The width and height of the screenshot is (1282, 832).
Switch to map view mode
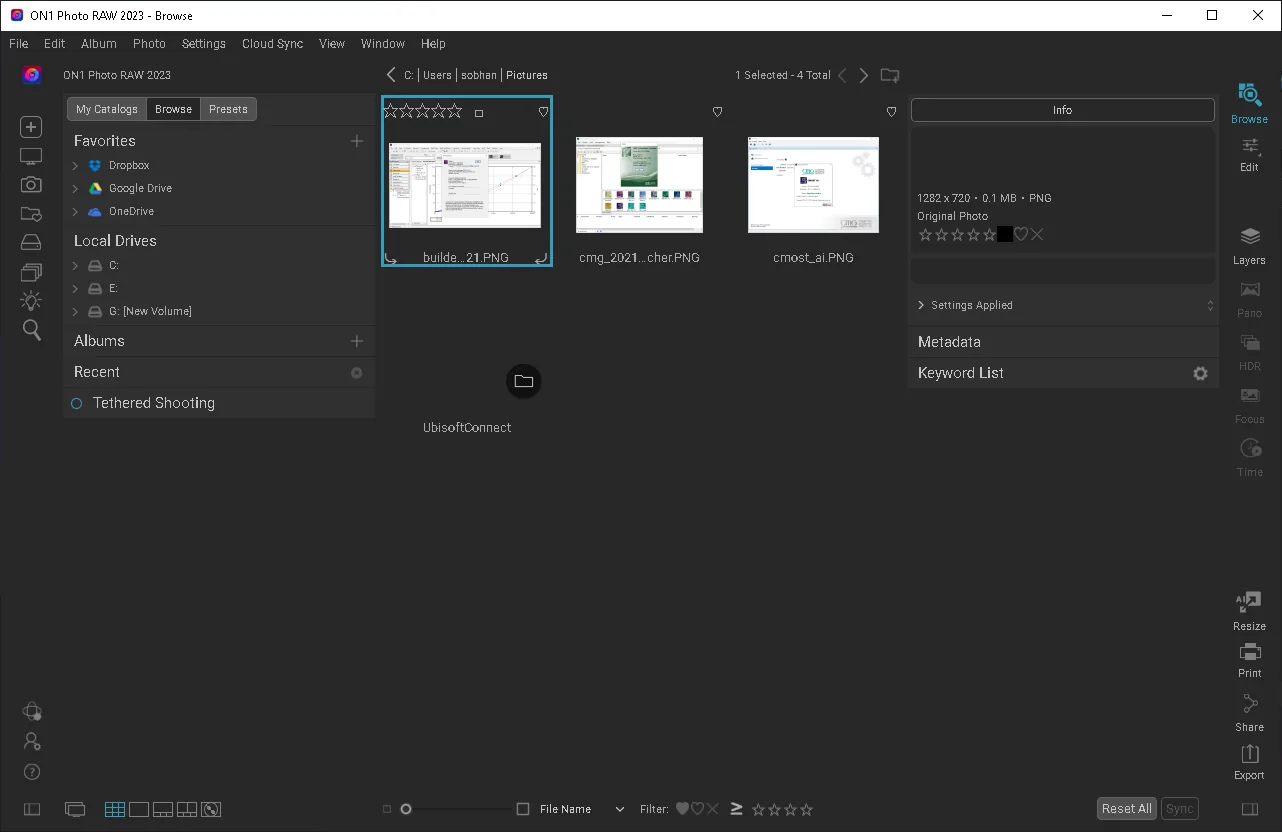point(210,809)
